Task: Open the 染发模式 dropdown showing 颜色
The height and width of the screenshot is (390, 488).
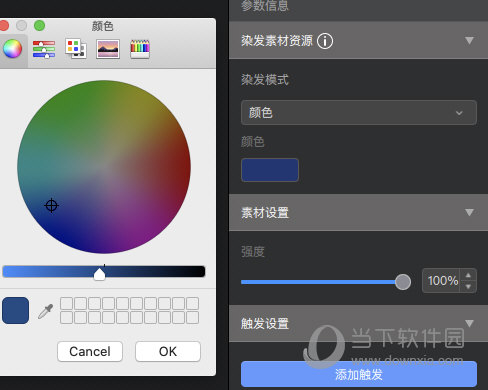Action: click(x=359, y=113)
